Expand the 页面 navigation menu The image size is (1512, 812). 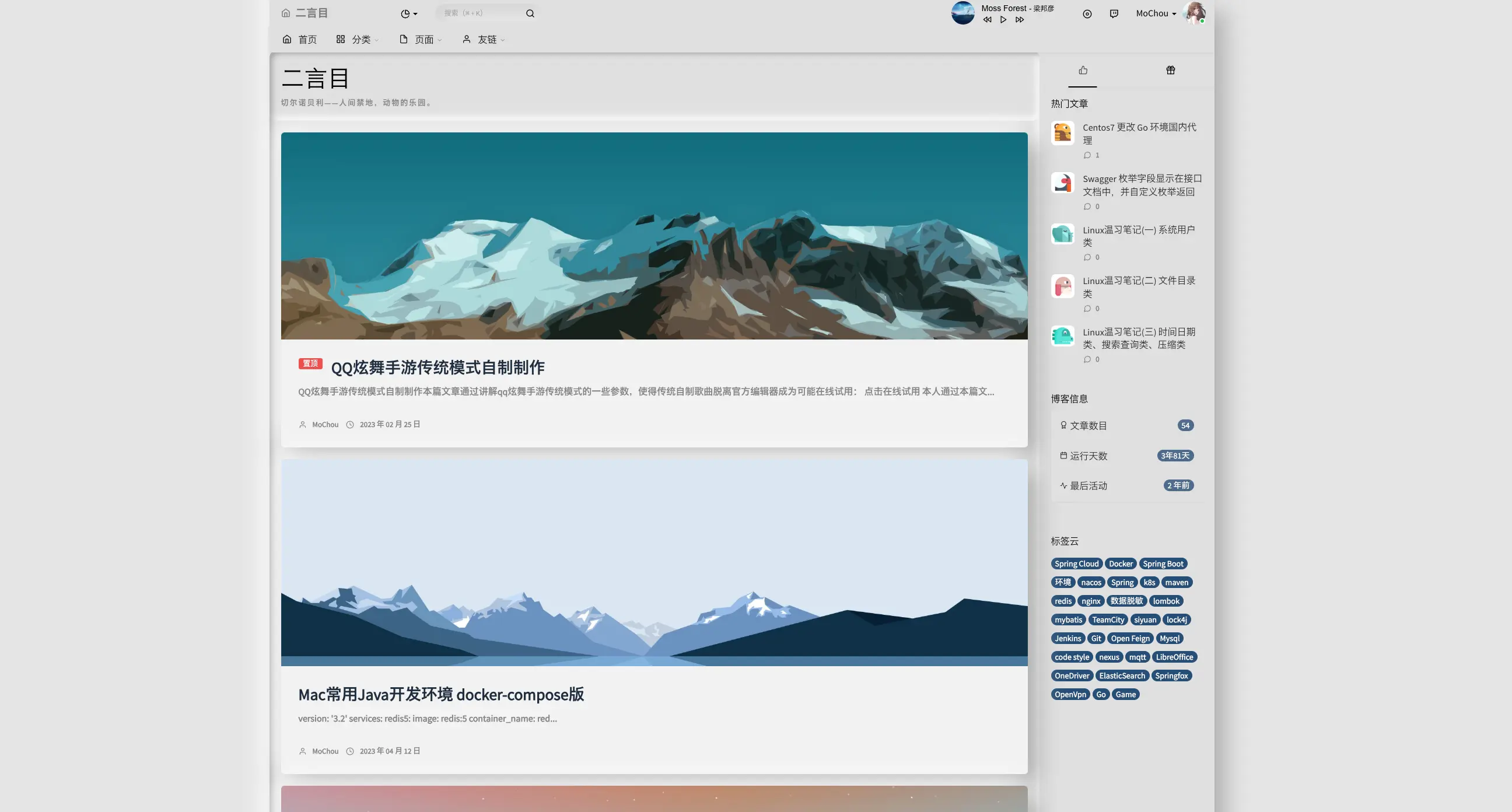click(420, 39)
